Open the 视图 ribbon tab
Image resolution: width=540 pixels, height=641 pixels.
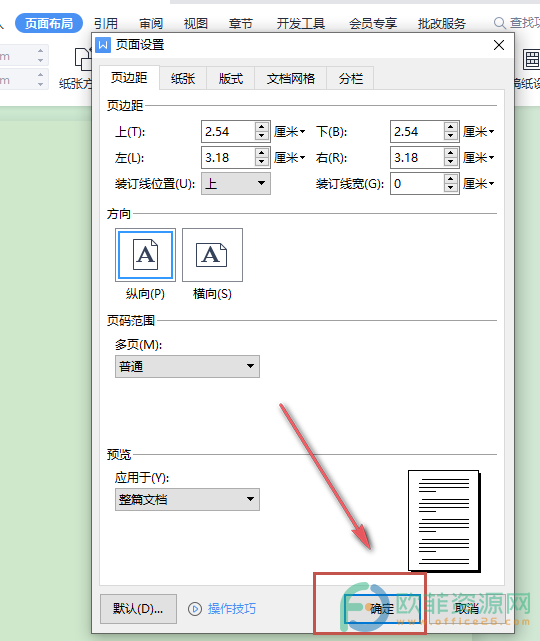196,23
